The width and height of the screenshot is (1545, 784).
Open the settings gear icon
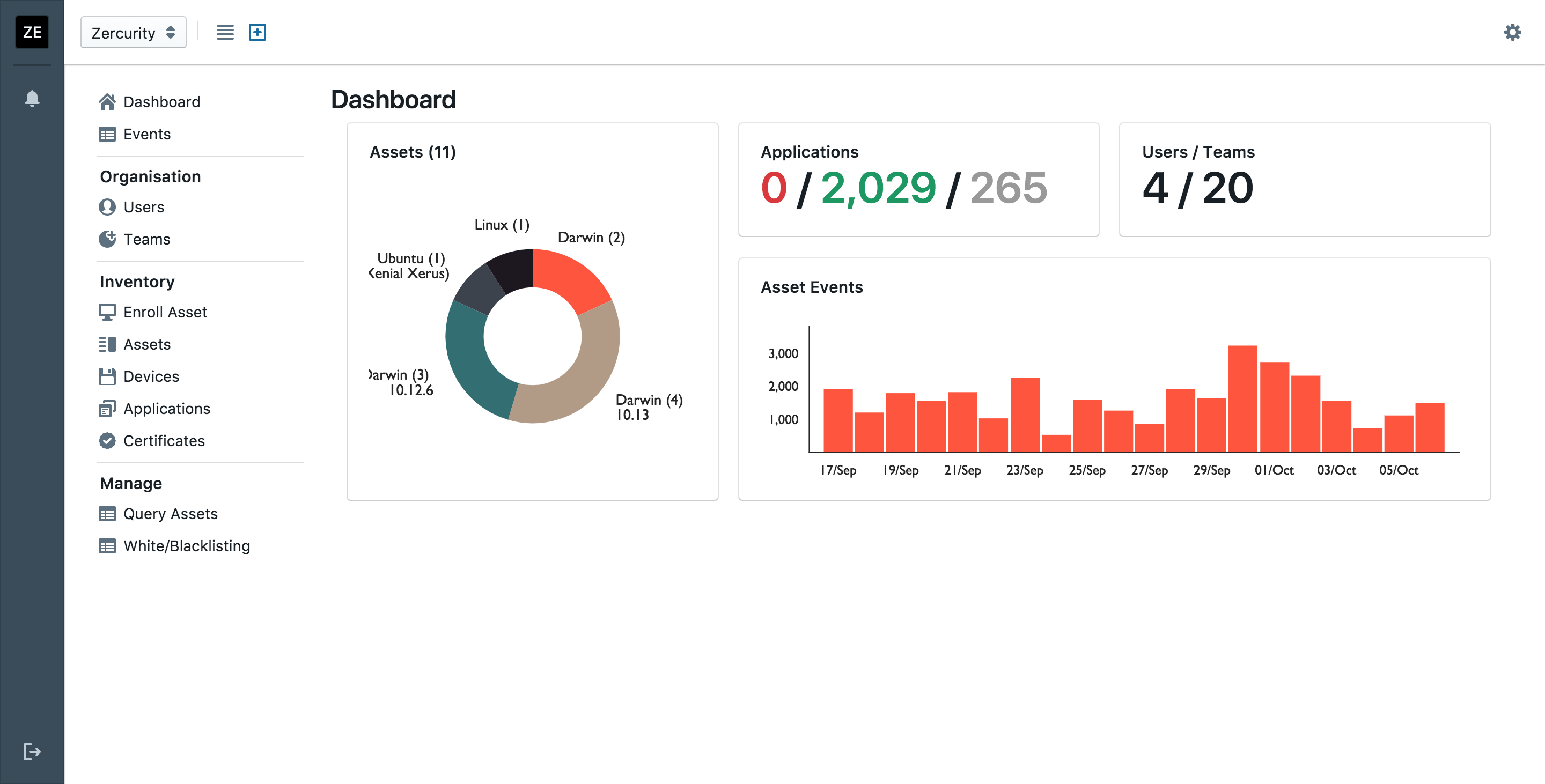point(1512,32)
